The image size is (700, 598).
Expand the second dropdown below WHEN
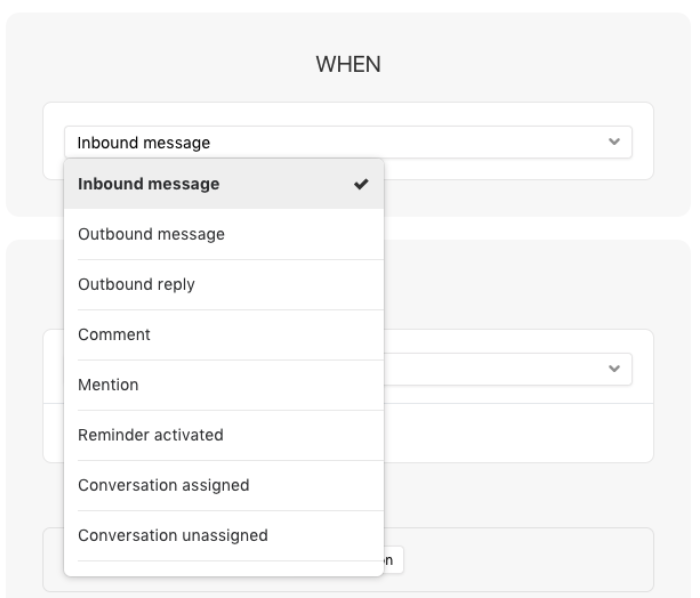click(508, 369)
